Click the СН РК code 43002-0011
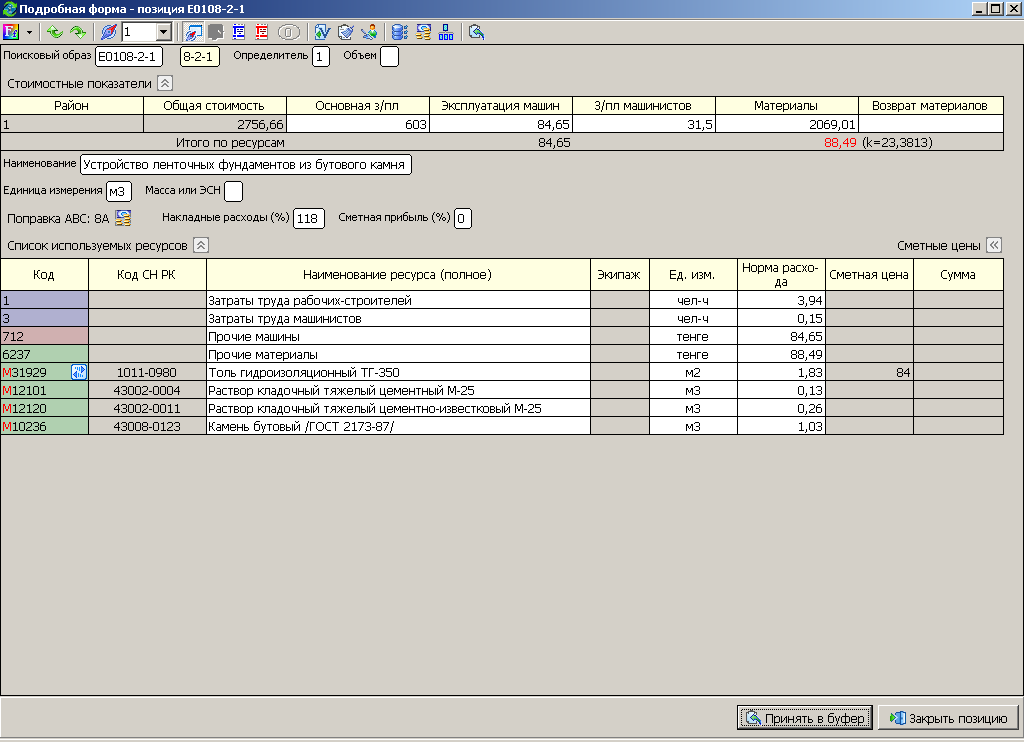Image resolution: width=1024 pixels, height=742 pixels. 147,408
